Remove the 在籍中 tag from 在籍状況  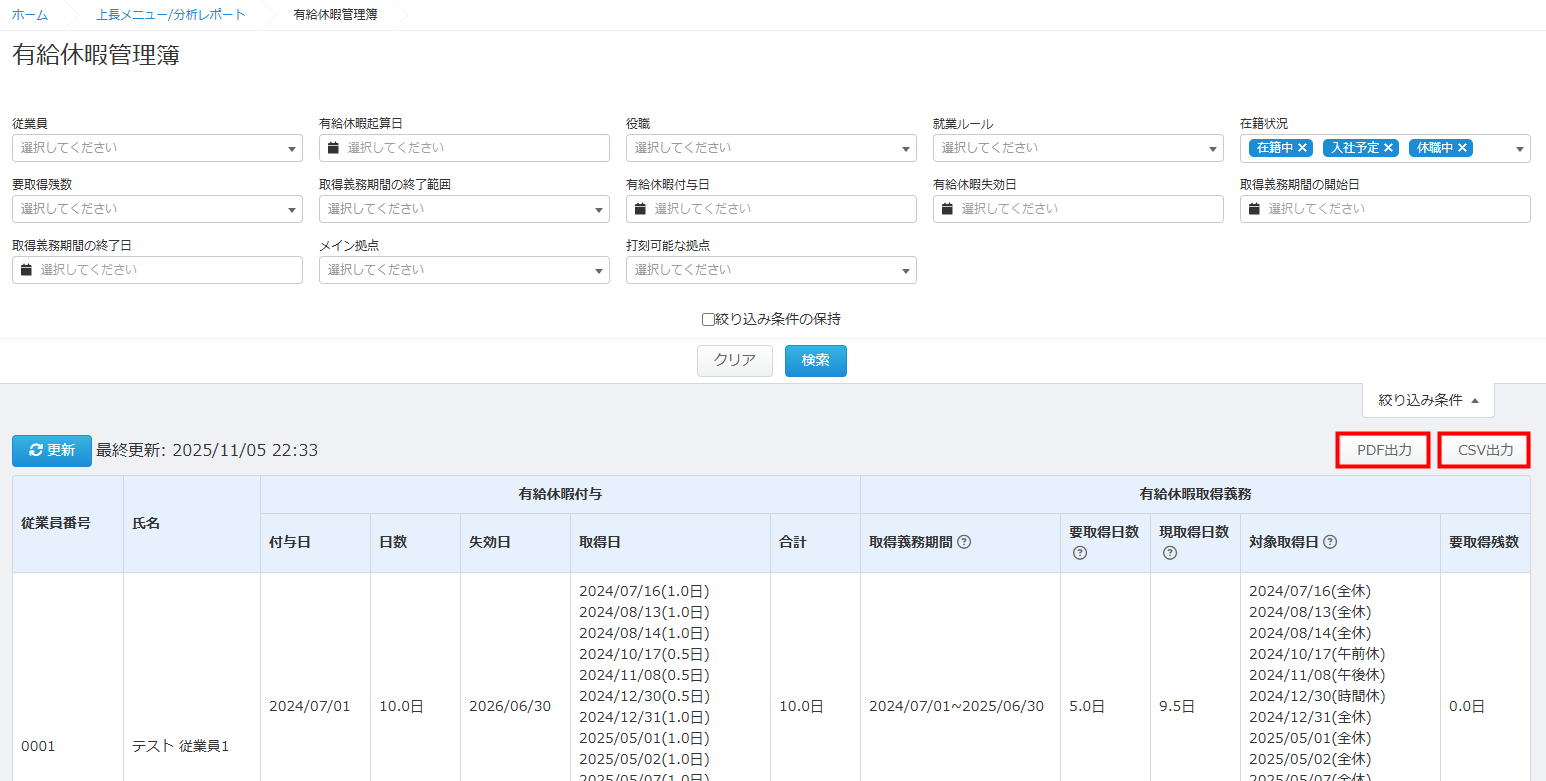click(x=1303, y=148)
